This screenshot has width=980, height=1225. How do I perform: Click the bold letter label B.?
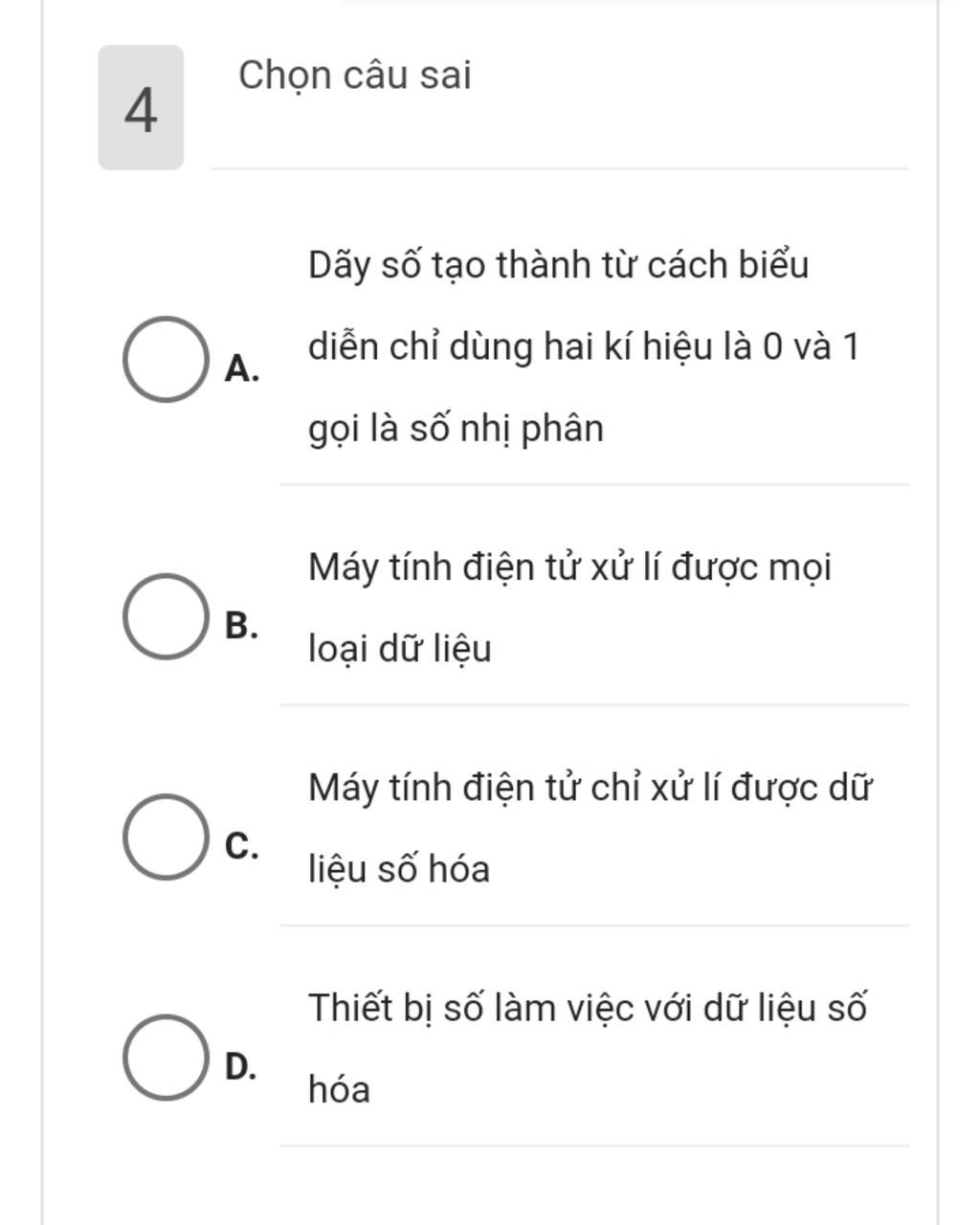(x=242, y=626)
